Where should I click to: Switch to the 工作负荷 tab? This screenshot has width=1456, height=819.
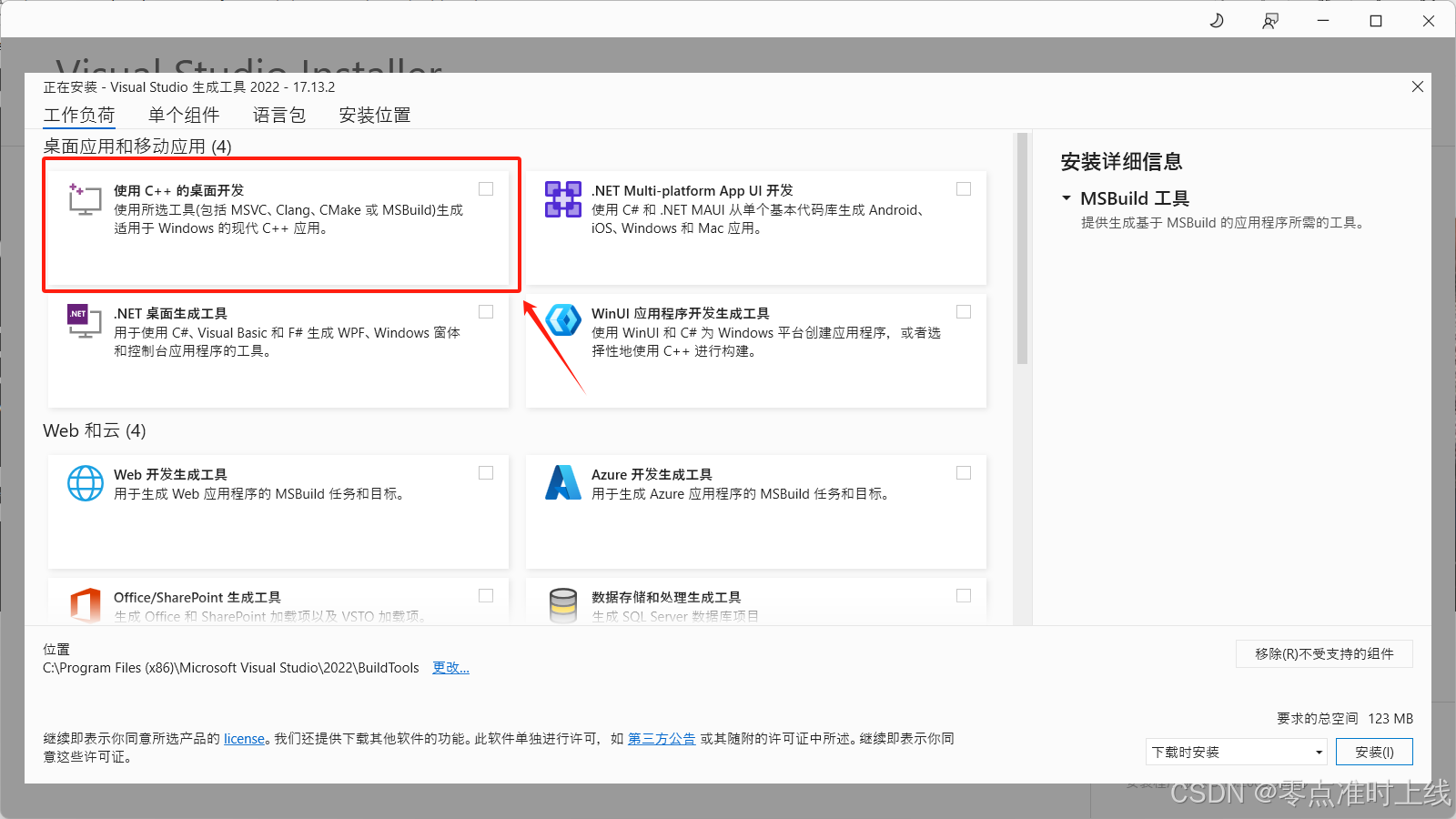79,116
